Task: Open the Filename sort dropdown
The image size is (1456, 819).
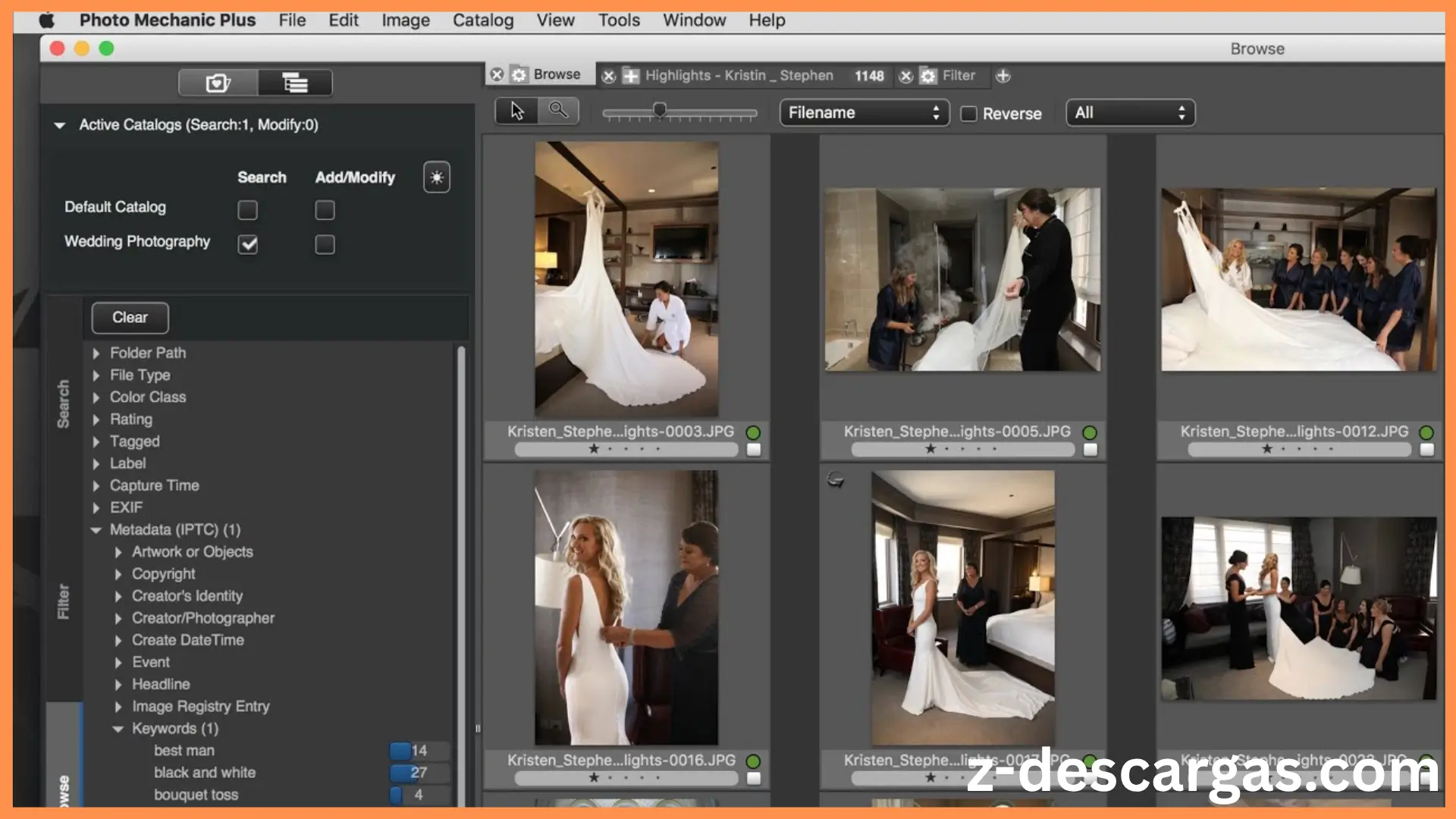Action: [864, 113]
